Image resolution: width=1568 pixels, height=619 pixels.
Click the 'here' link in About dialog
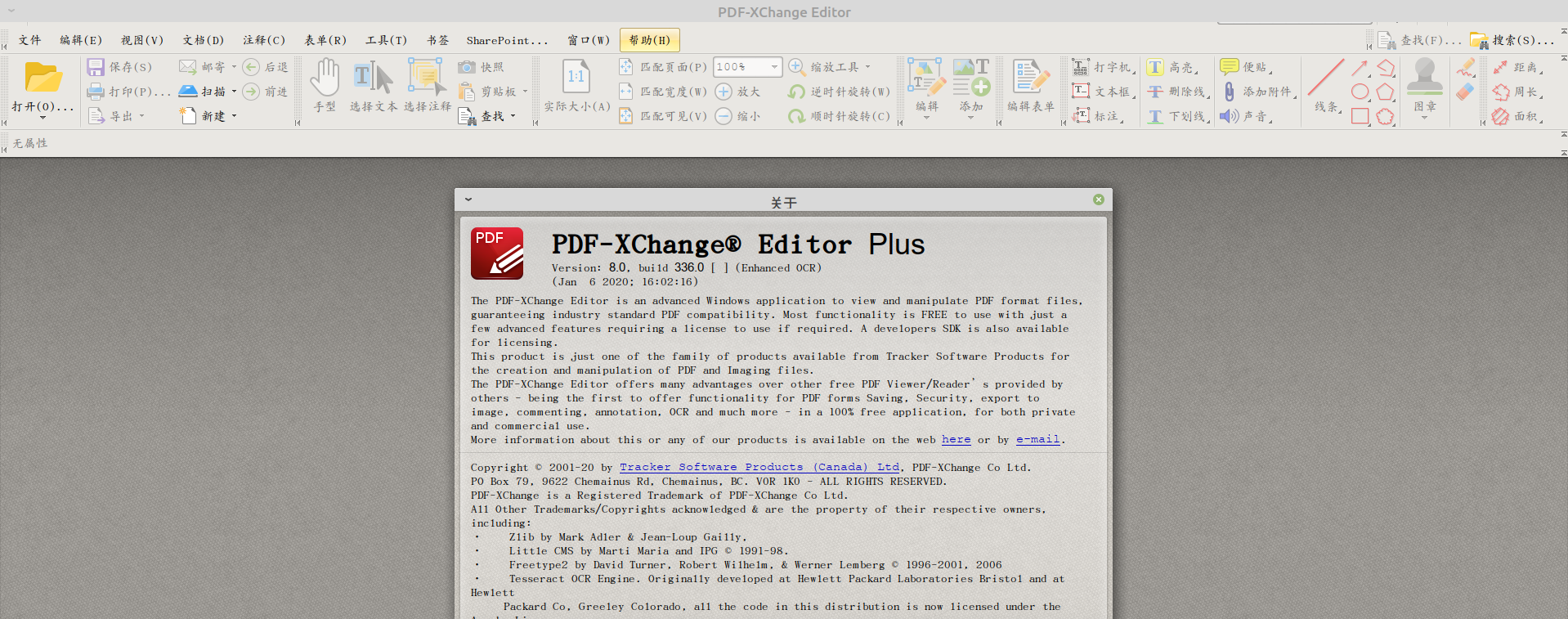pyautogui.click(x=956, y=440)
